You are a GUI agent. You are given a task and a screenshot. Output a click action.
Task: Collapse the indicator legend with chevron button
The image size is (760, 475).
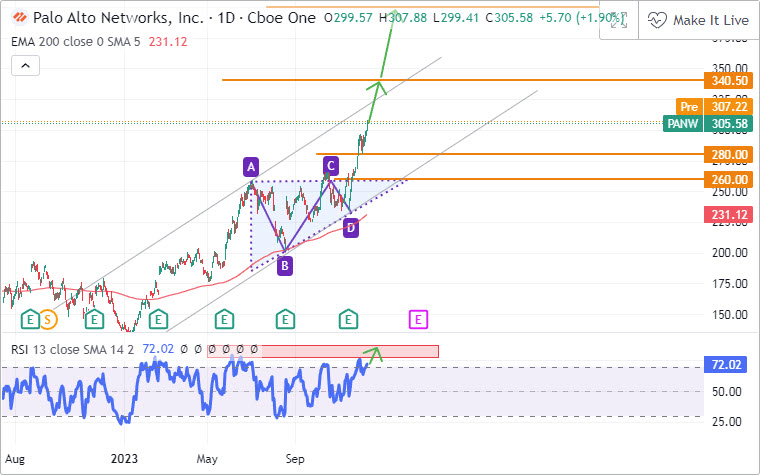25,66
